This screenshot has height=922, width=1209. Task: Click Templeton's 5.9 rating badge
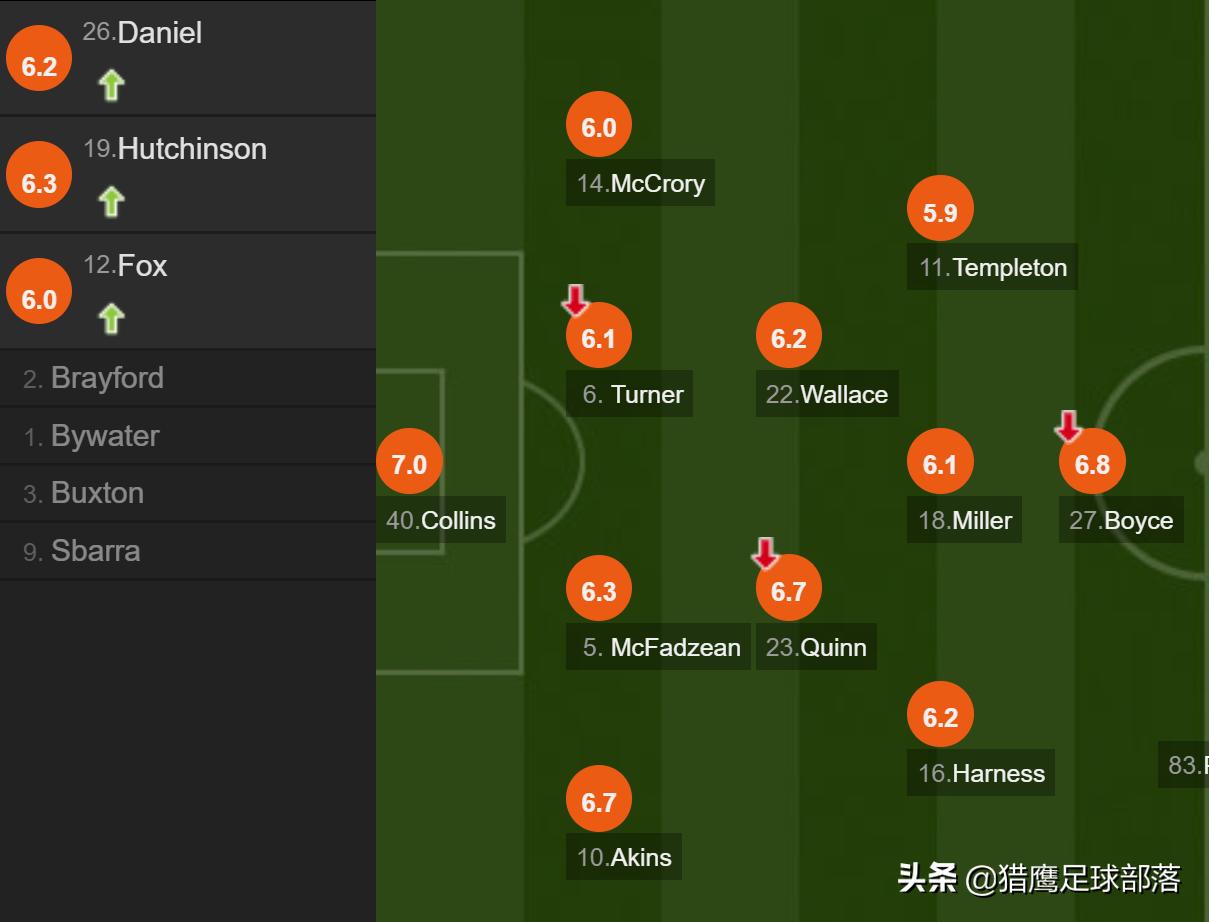(939, 208)
